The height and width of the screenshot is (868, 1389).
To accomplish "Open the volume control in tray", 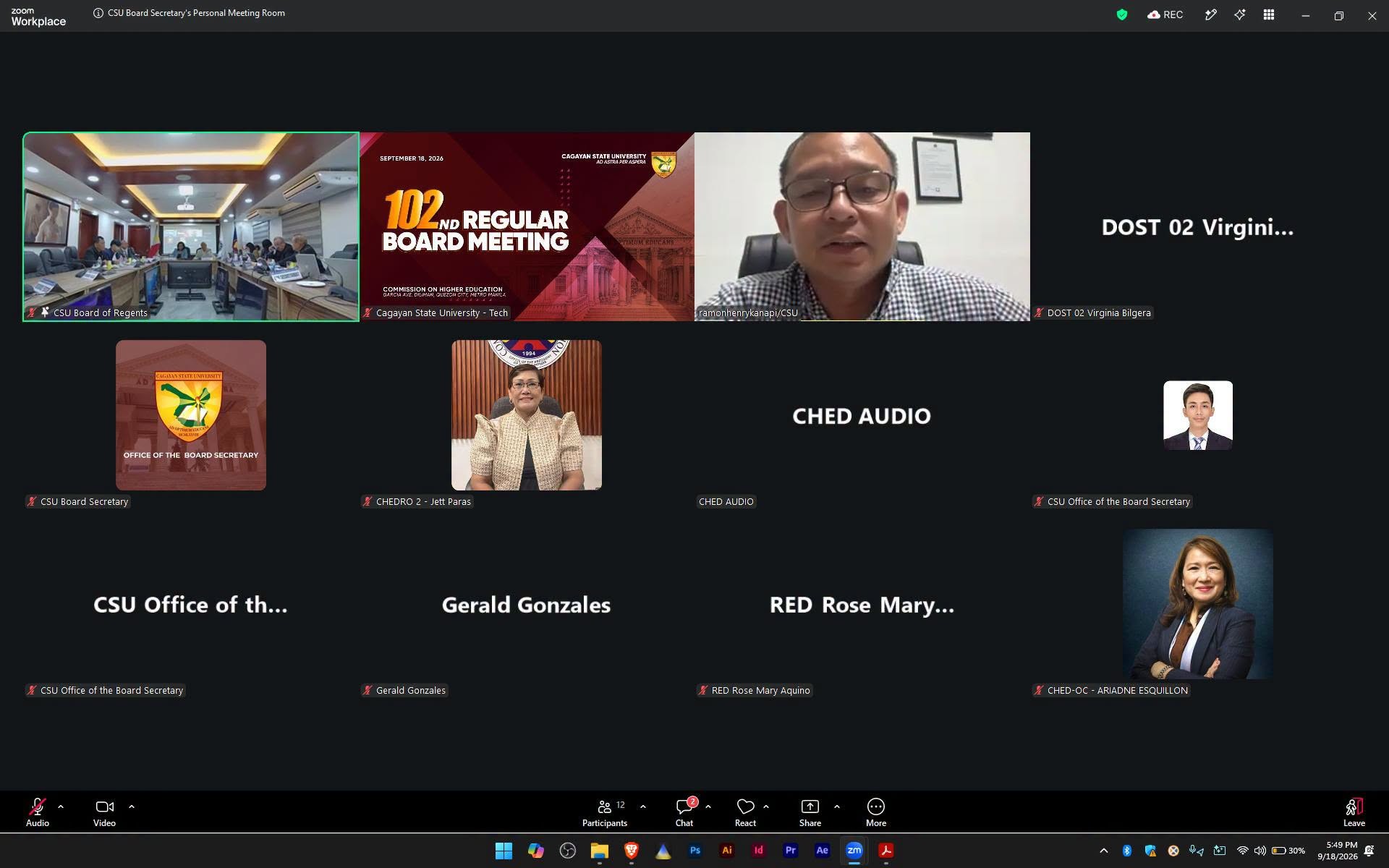I will click(x=1260, y=851).
